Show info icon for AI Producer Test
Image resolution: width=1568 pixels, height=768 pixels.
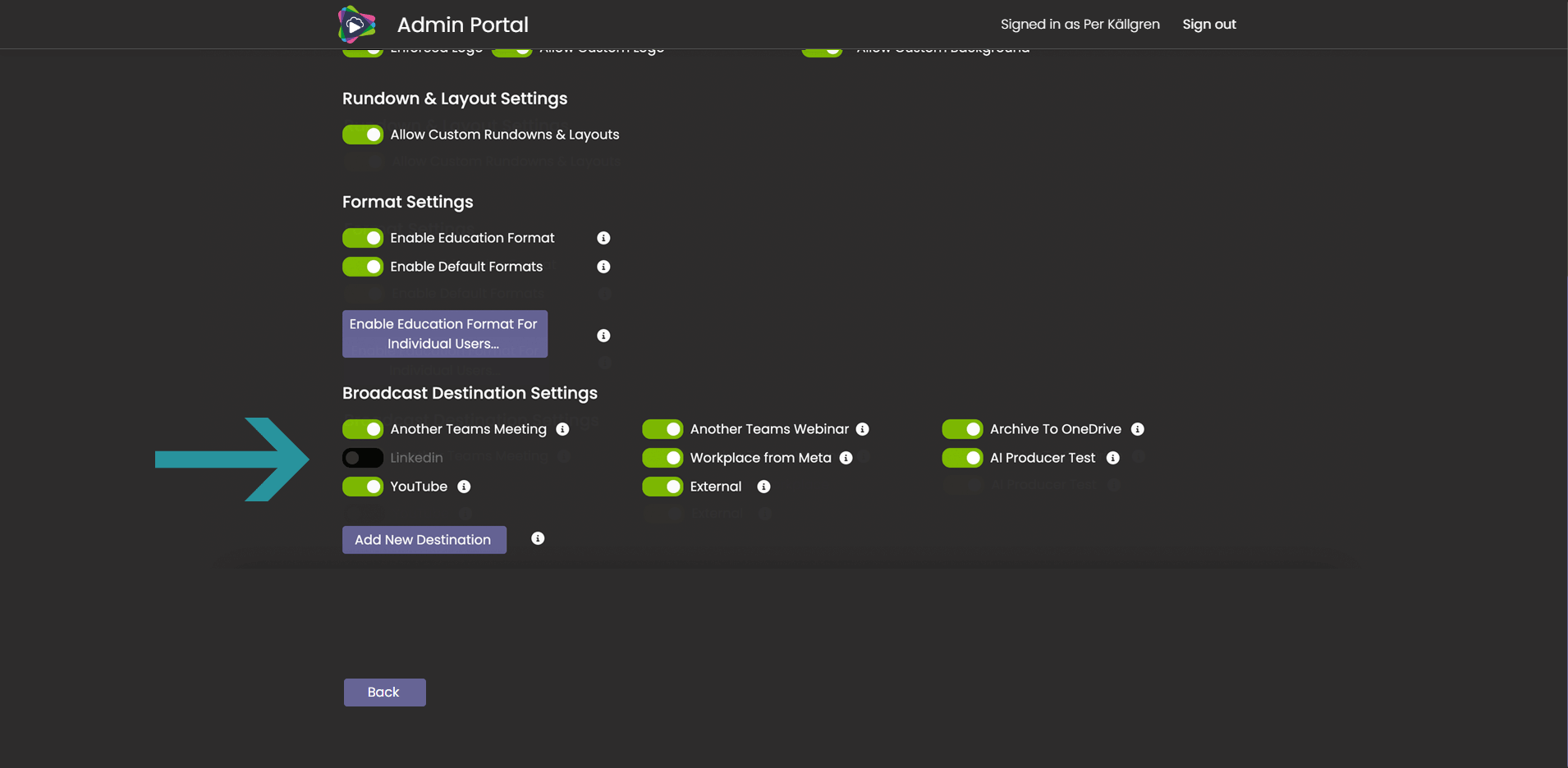point(1112,458)
